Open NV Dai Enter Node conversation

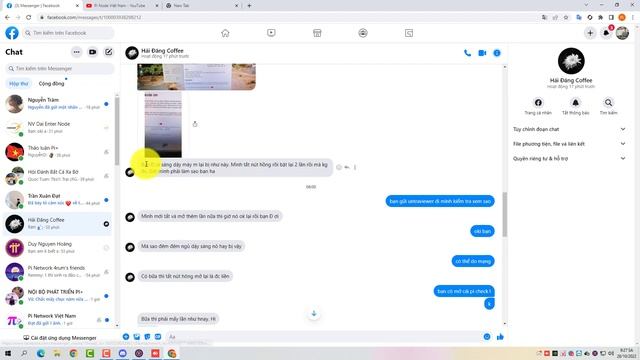[58, 128]
